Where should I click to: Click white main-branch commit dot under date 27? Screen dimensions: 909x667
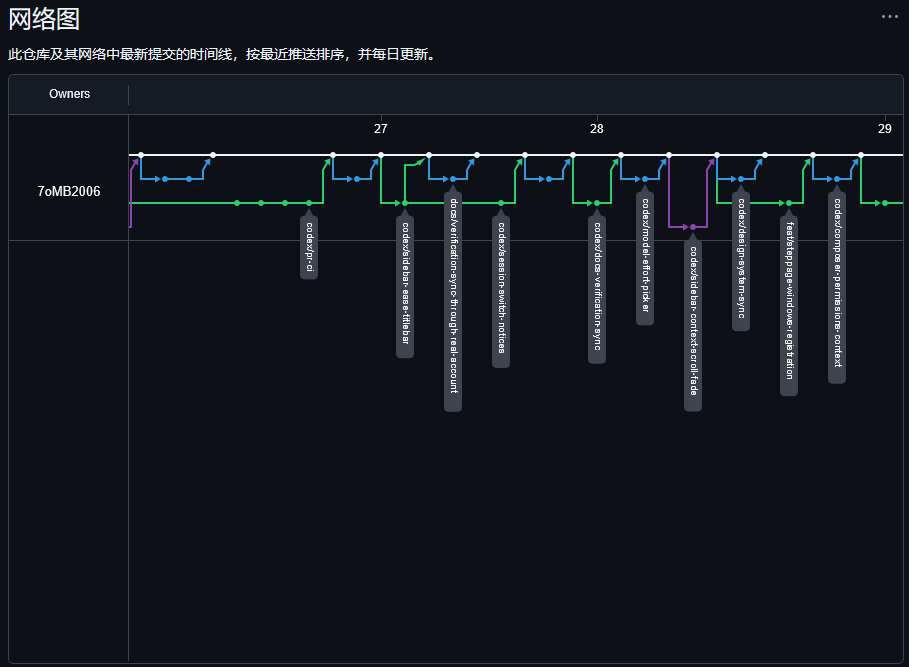(x=381, y=155)
